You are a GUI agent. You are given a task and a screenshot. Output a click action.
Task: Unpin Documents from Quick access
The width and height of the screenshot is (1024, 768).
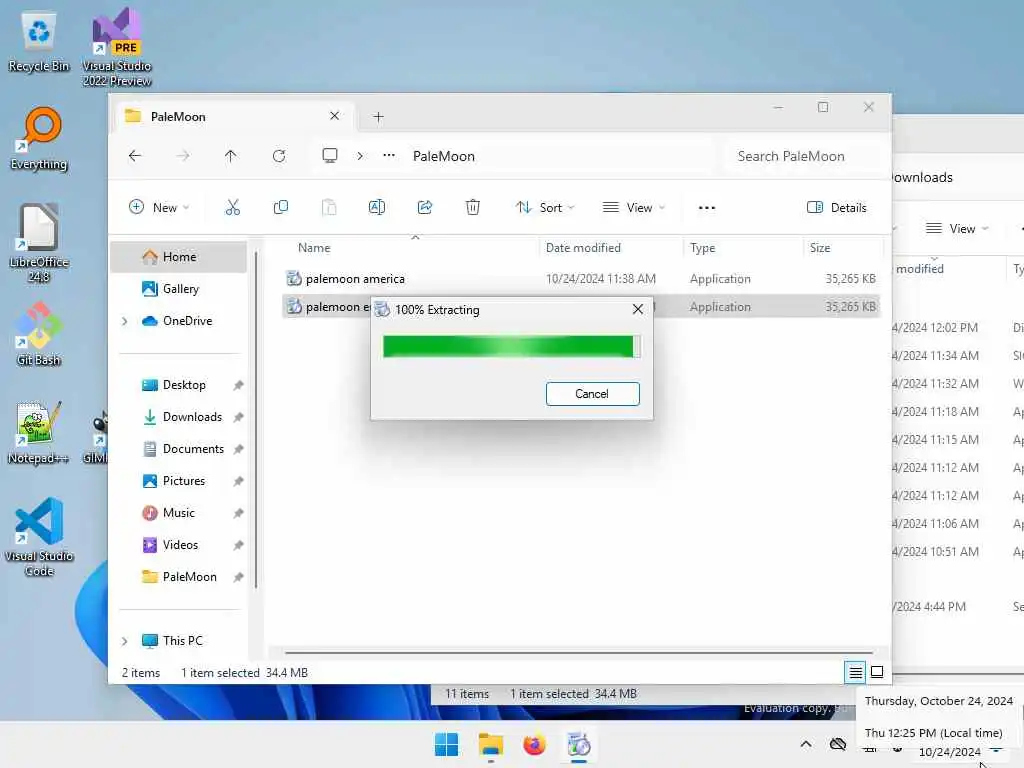point(238,449)
